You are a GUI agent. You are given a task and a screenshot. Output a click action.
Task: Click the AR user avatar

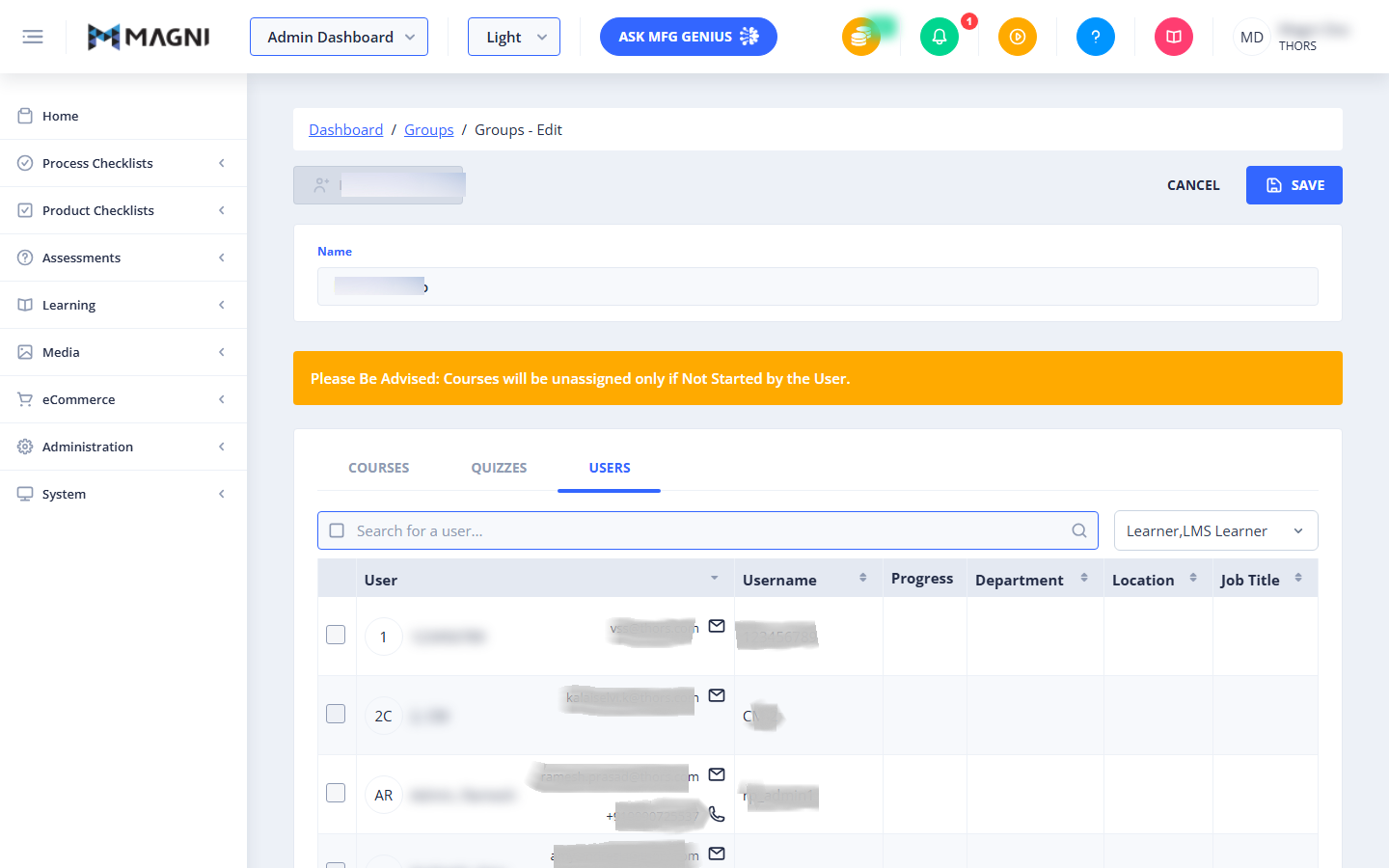coord(384,795)
